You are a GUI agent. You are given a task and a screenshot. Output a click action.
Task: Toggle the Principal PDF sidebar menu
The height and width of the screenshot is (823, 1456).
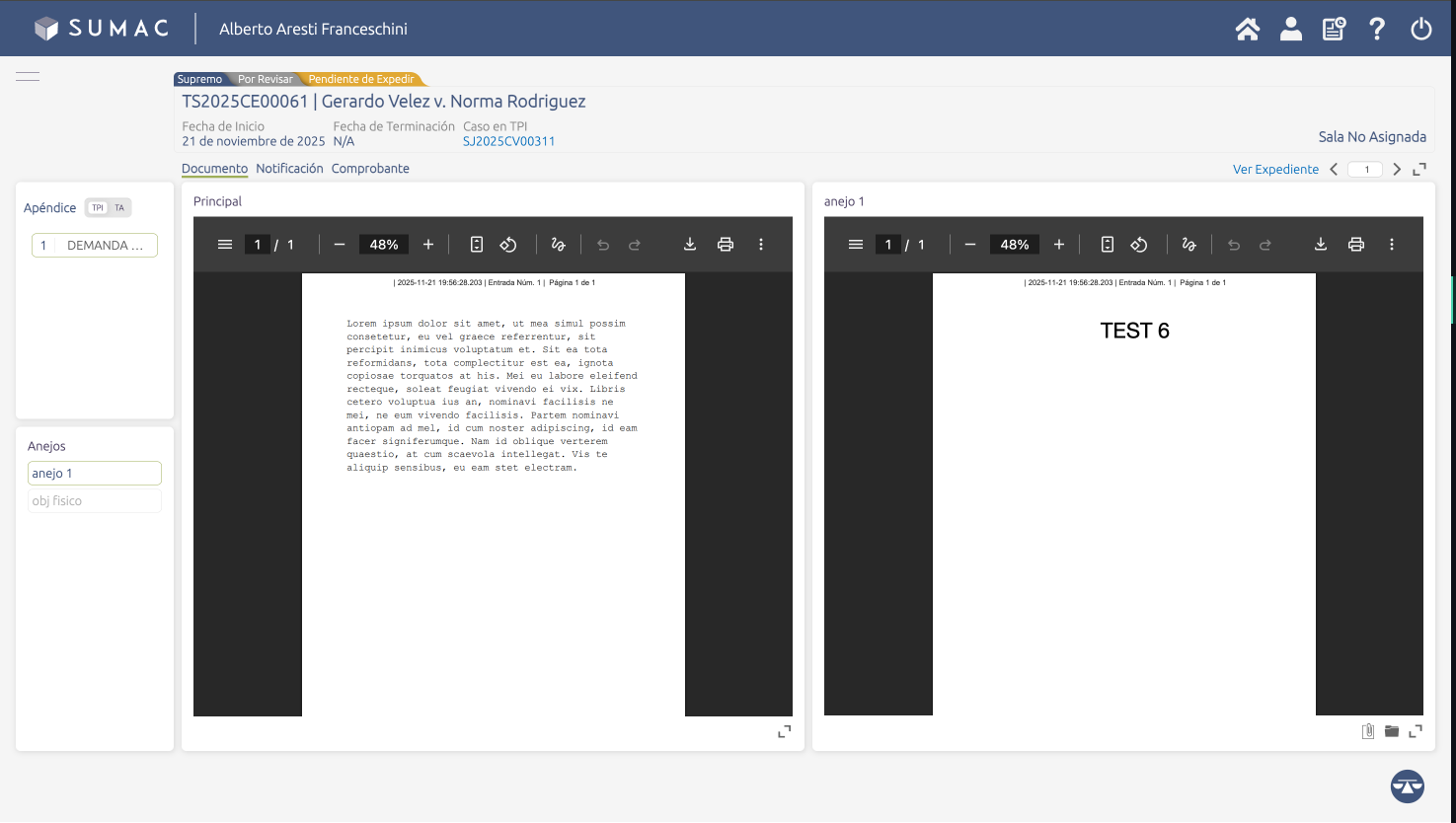pyautogui.click(x=225, y=245)
